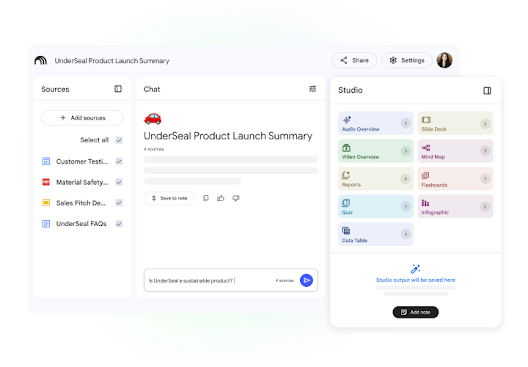
Task: Expand Mind Map options arrow
Action: 485,151
